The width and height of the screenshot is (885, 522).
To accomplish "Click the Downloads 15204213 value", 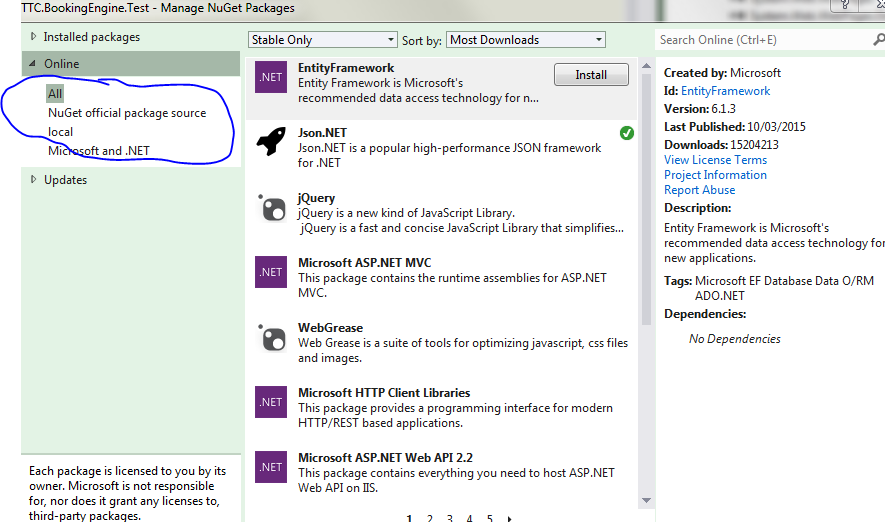I will click(755, 145).
